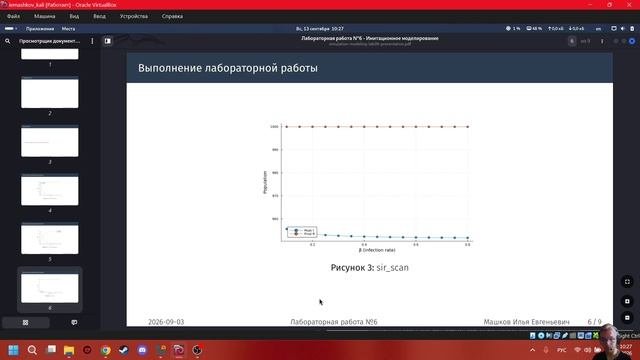Click the VirtualBox optical disk status icon

(541, 336)
